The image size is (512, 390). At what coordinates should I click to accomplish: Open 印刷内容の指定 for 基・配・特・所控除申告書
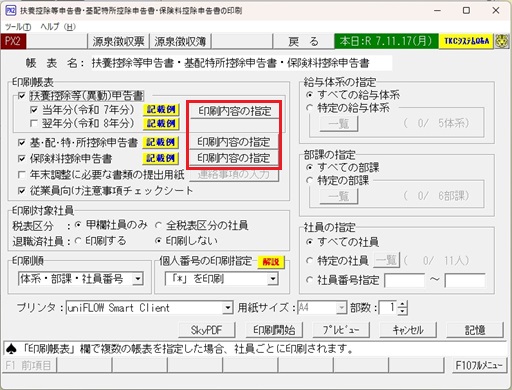tap(234, 142)
